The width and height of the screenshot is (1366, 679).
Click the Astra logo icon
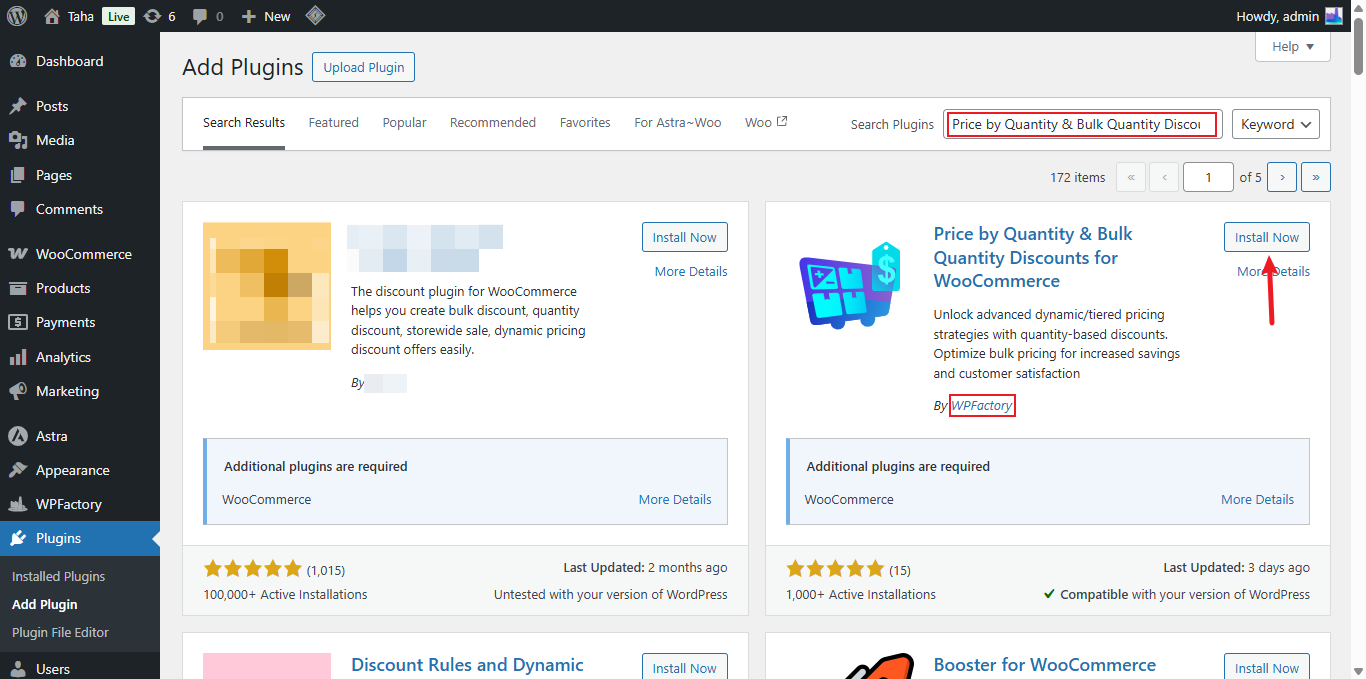[x=17, y=436]
